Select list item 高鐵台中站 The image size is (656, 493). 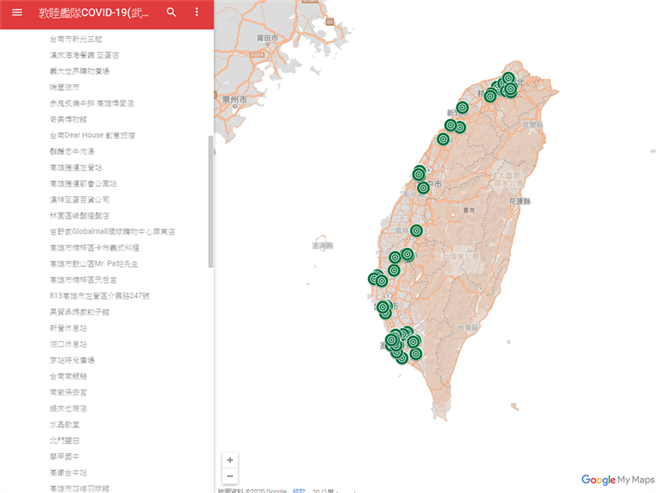click(x=68, y=472)
